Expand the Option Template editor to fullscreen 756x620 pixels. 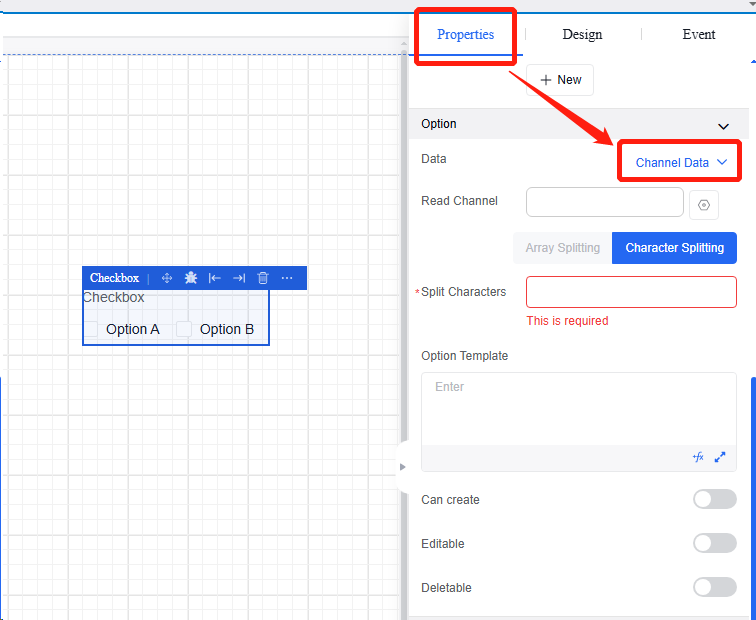point(720,457)
